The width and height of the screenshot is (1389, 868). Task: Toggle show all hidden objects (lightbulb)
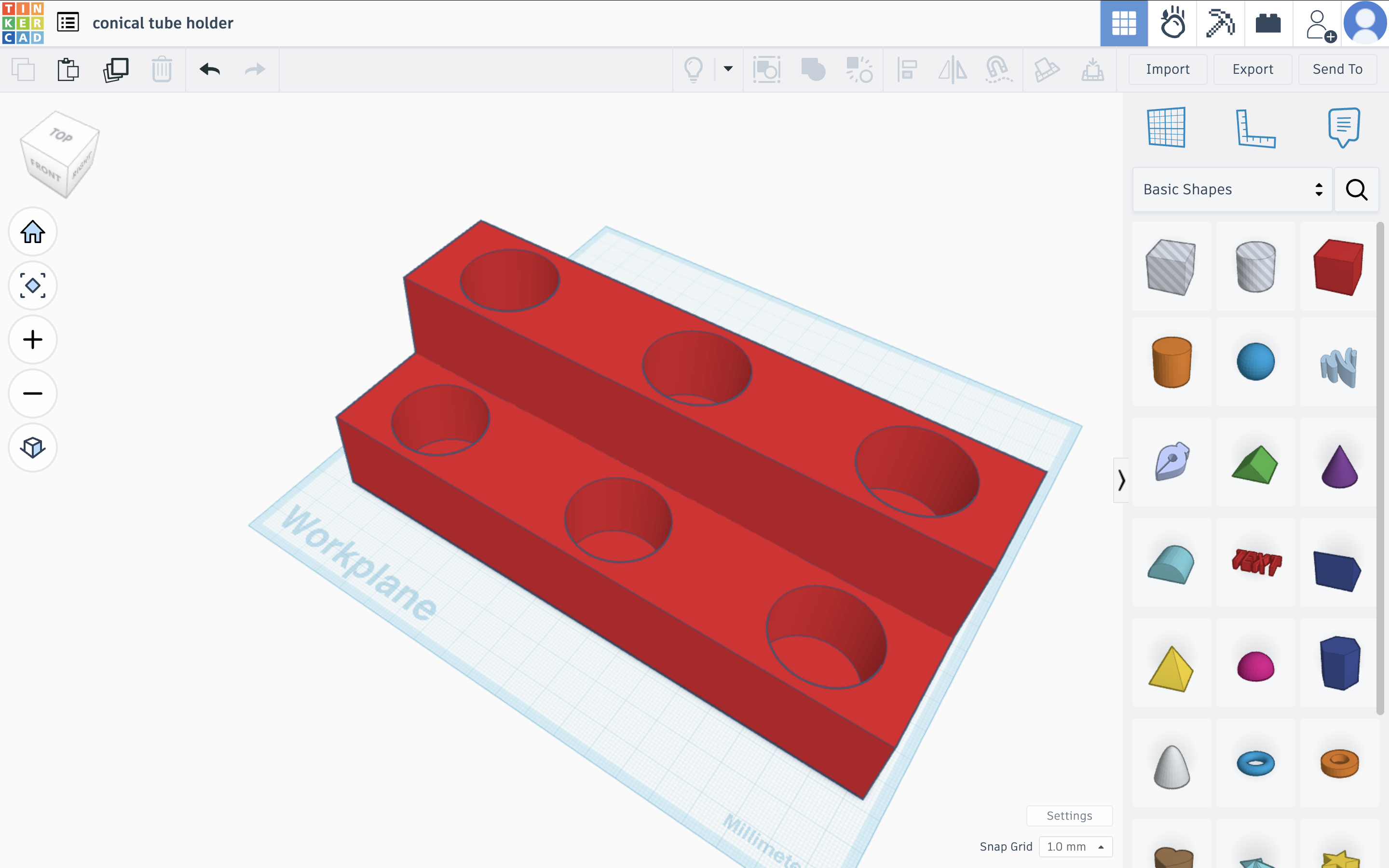coord(694,69)
